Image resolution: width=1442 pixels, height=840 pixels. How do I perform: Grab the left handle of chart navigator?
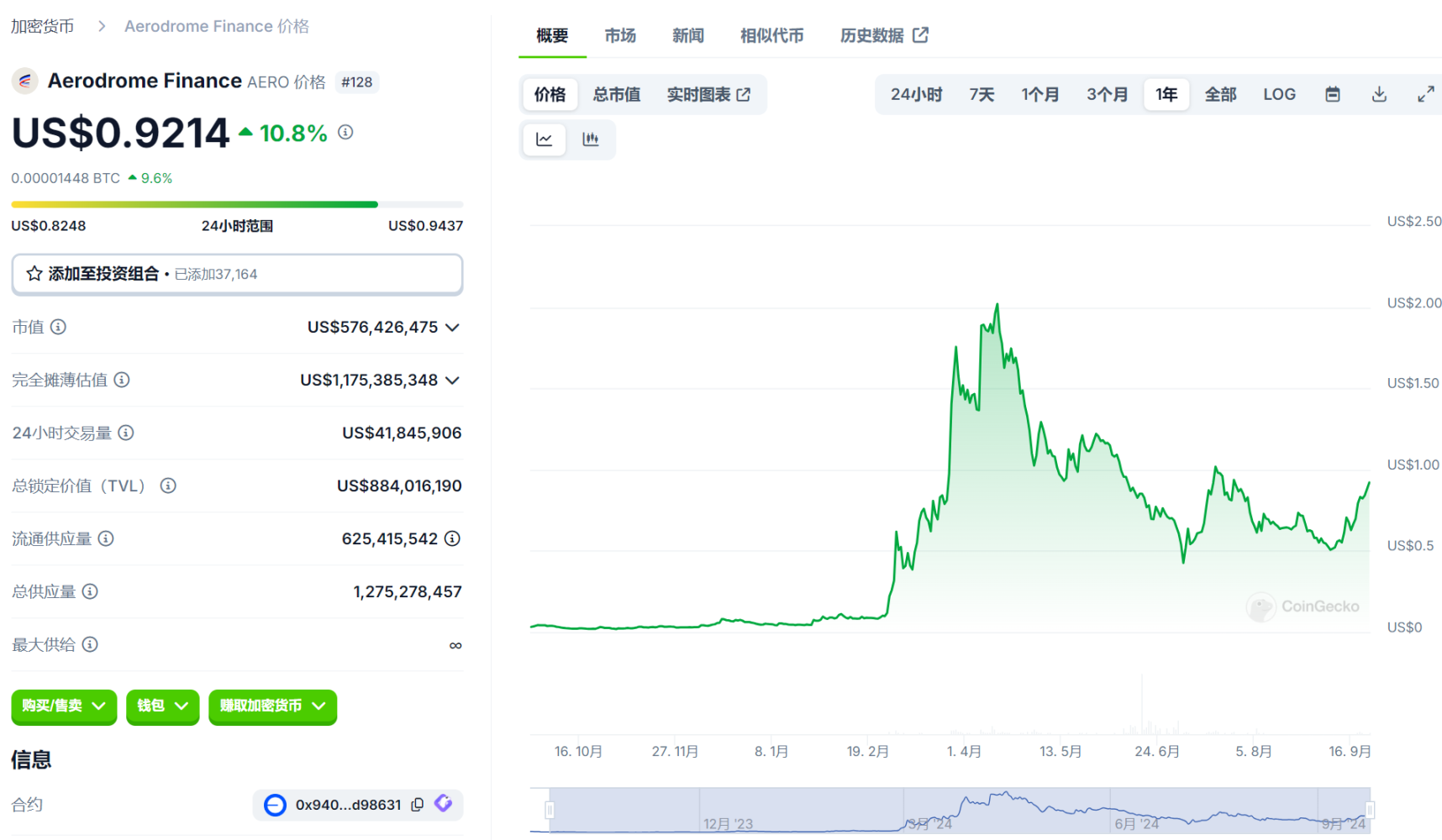click(x=550, y=810)
